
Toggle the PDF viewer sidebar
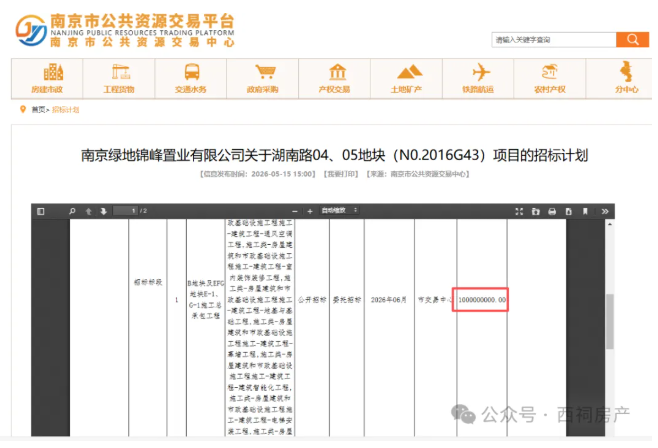[41, 211]
